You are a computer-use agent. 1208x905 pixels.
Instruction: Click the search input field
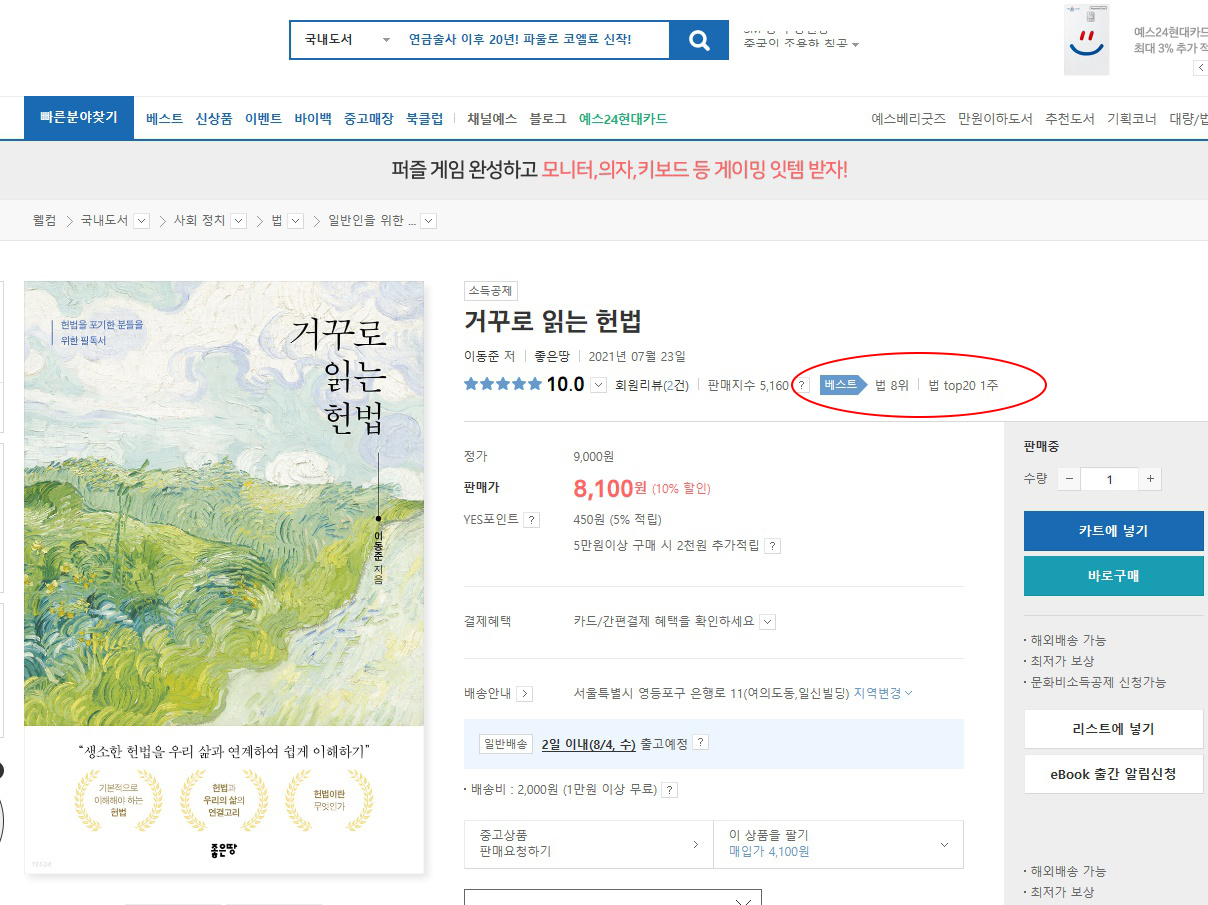click(x=534, y=41)
